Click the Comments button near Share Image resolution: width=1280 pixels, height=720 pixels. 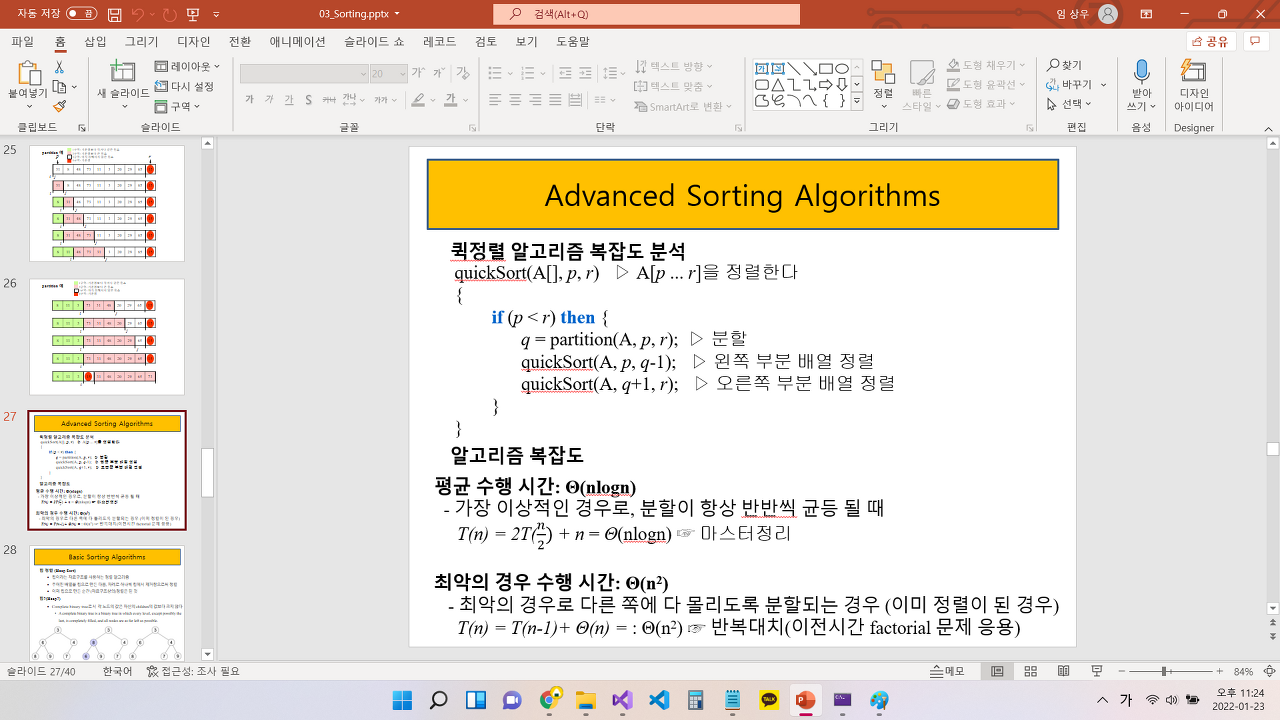click(1255, 42)
